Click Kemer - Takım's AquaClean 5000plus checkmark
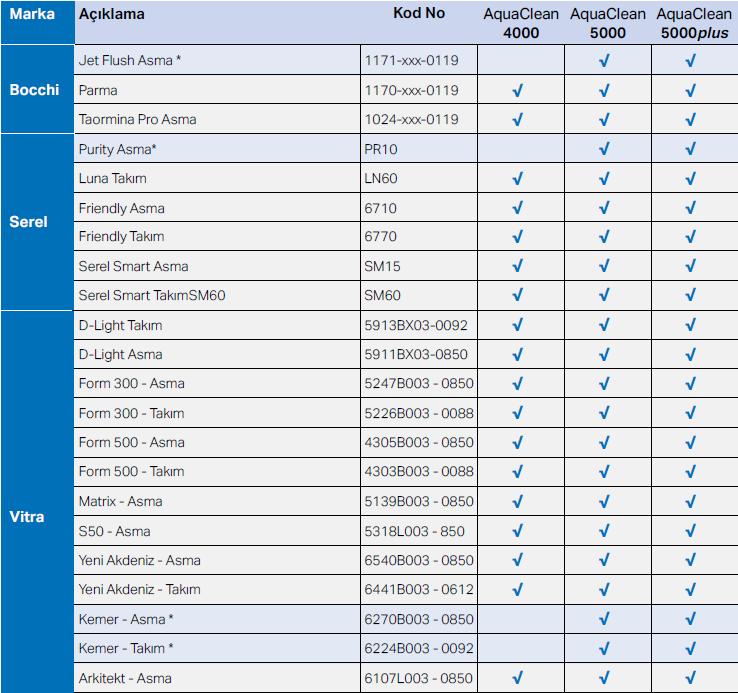738x693 pixels. coord(690,648)
